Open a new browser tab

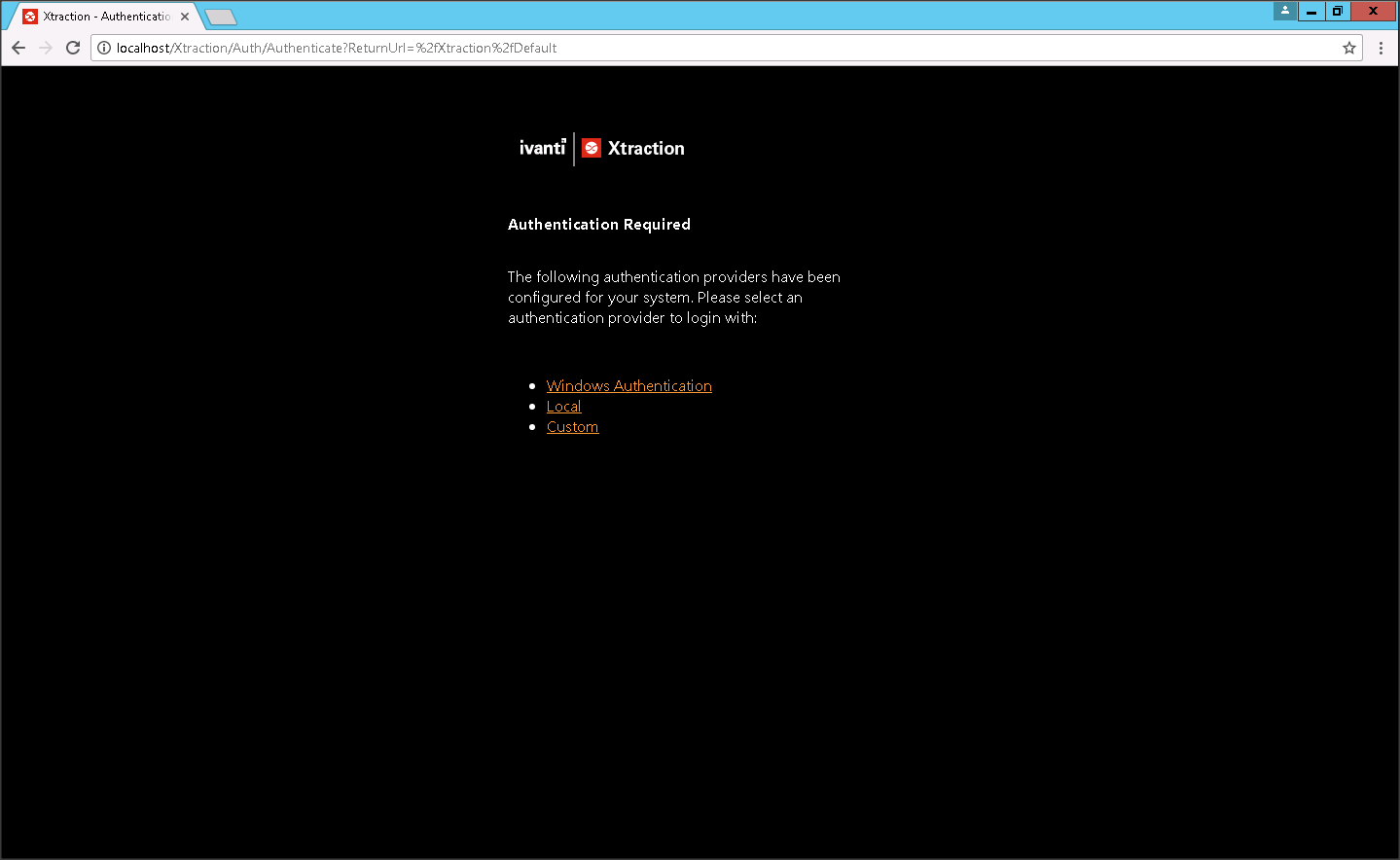click(x=222, y=17)
